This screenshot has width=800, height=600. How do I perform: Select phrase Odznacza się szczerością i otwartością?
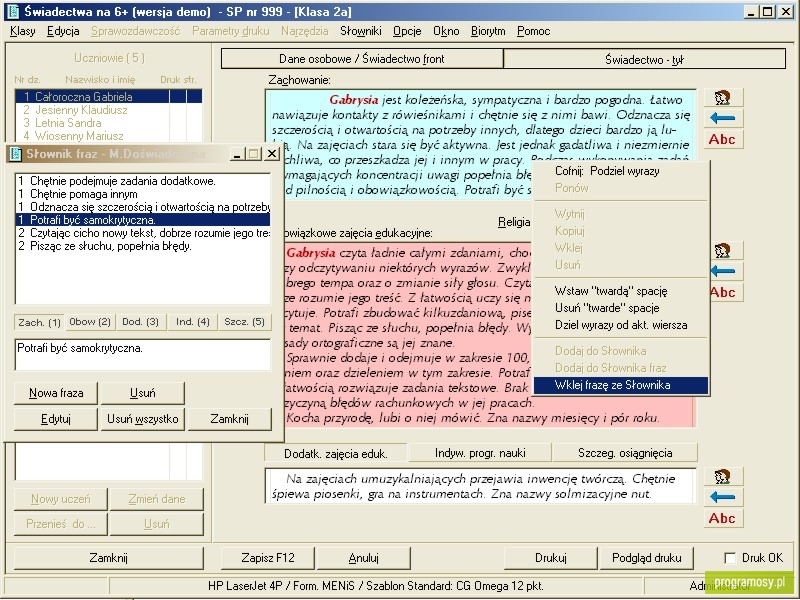point(142,207)
